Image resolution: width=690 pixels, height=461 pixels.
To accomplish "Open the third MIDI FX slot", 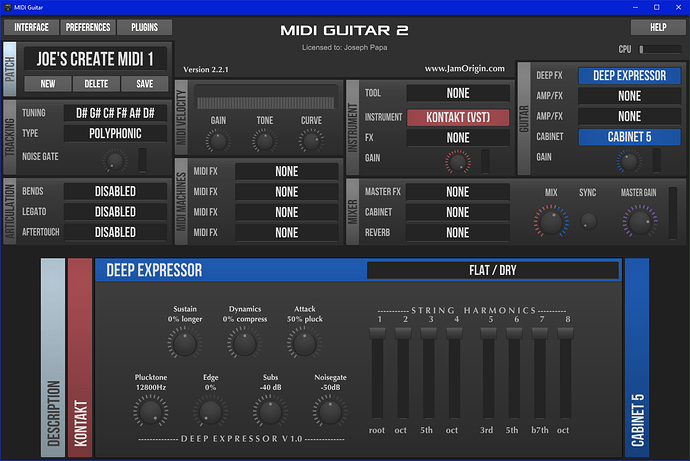I will [286, 212].
